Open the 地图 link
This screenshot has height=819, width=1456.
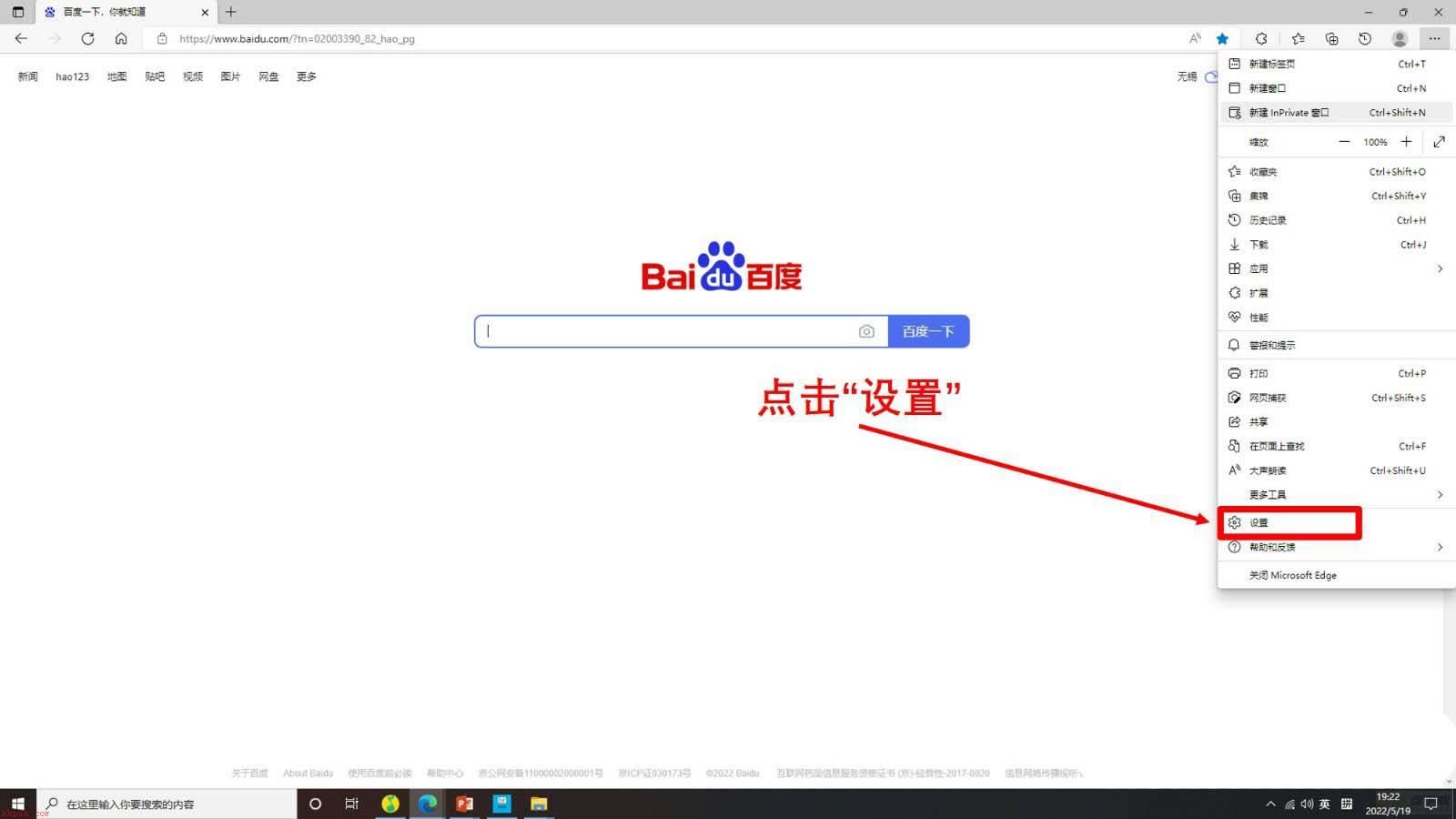pyautogui.click(x=117, y=76)
